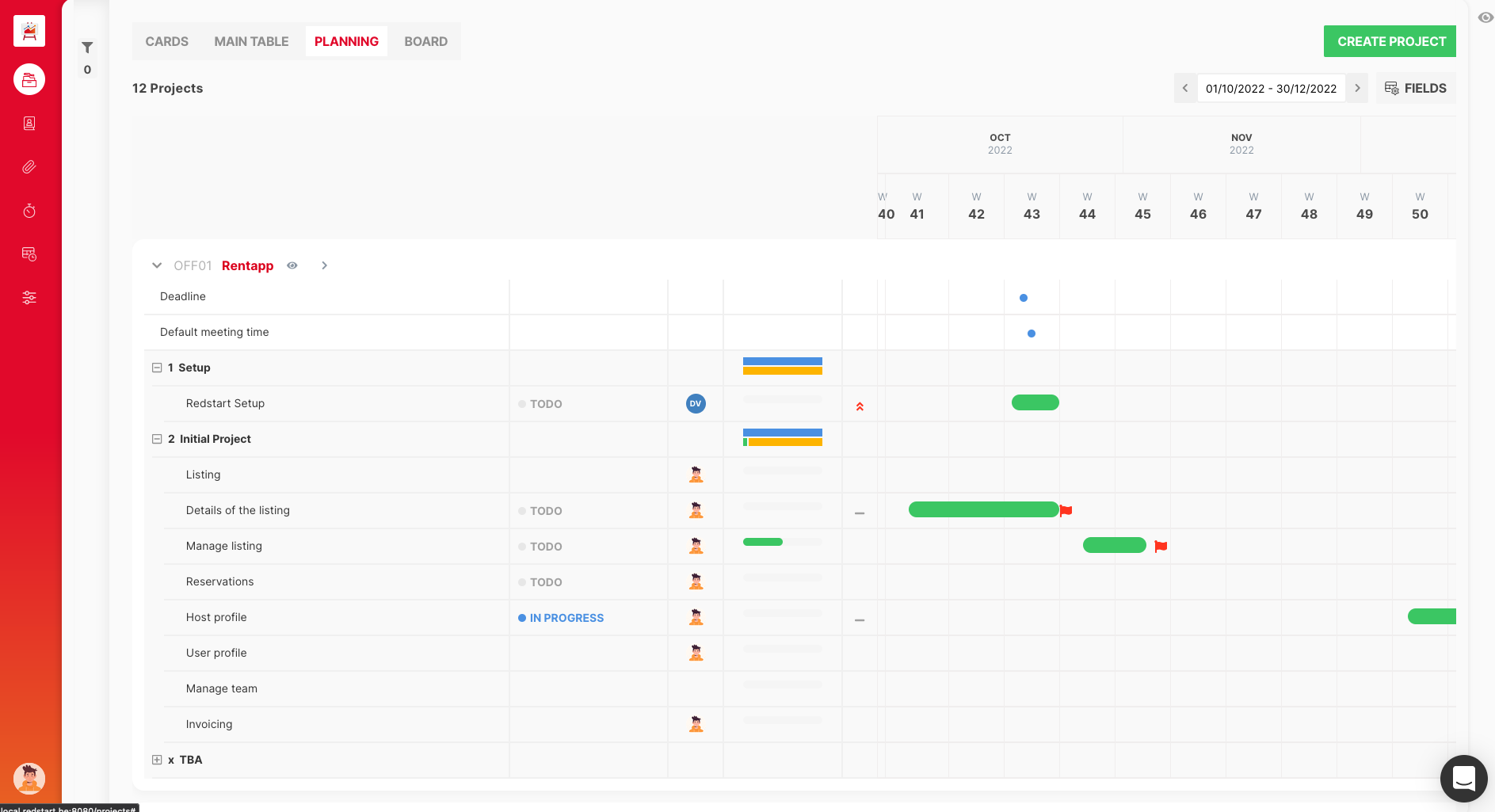Click the Deadline milestone dot in timeline
Viewport: 1495px width, 812px height.
tap(1024, 298)
